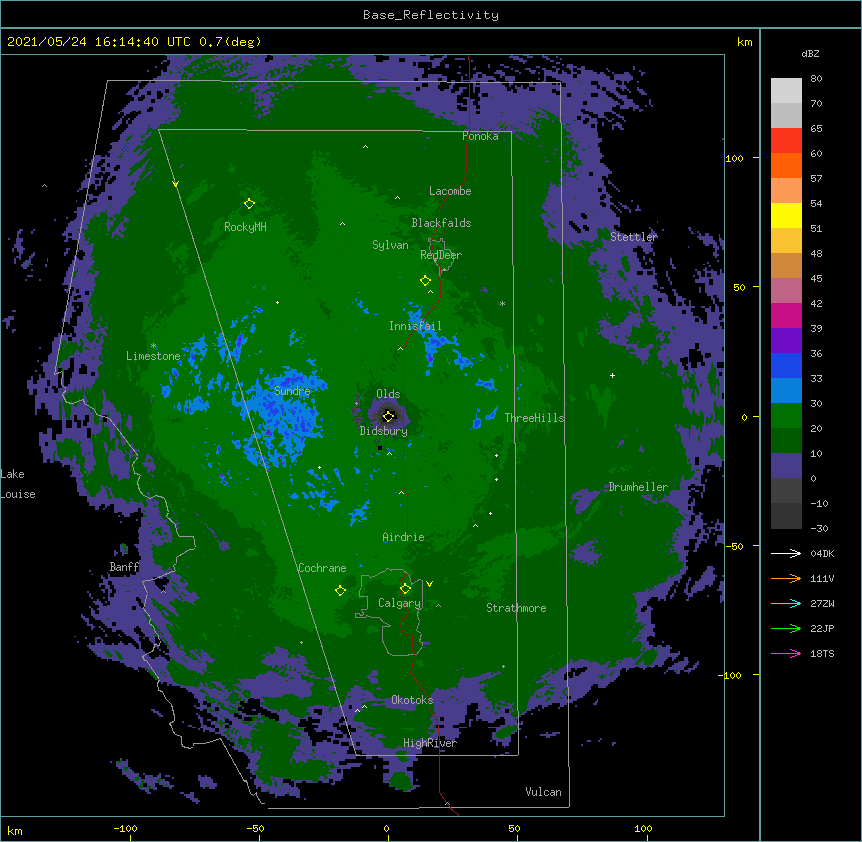This screenshot has width=862, height=842.
Task: Click the white plus marker south of Stettler
Action: click(612, 375)
